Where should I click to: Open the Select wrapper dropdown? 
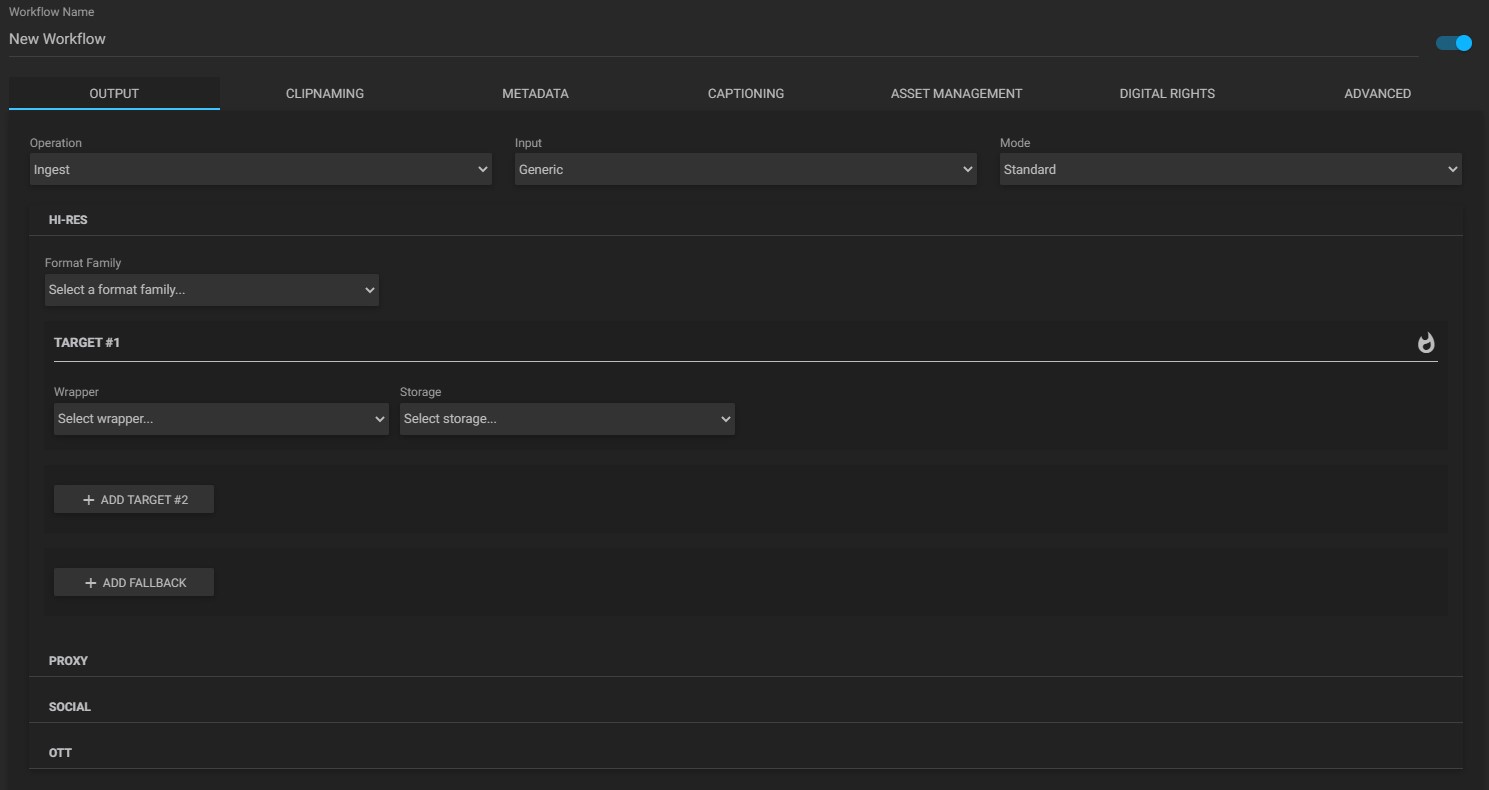(221, 419)
